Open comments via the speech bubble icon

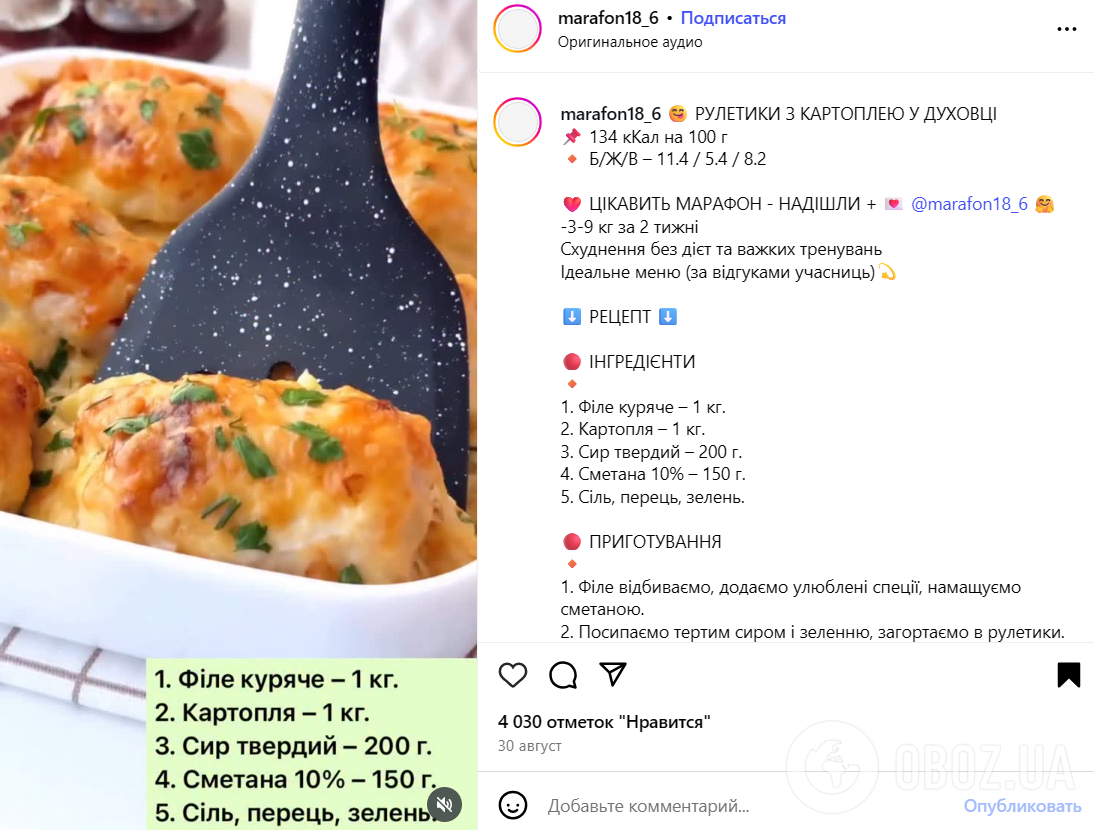pos(563,674)
